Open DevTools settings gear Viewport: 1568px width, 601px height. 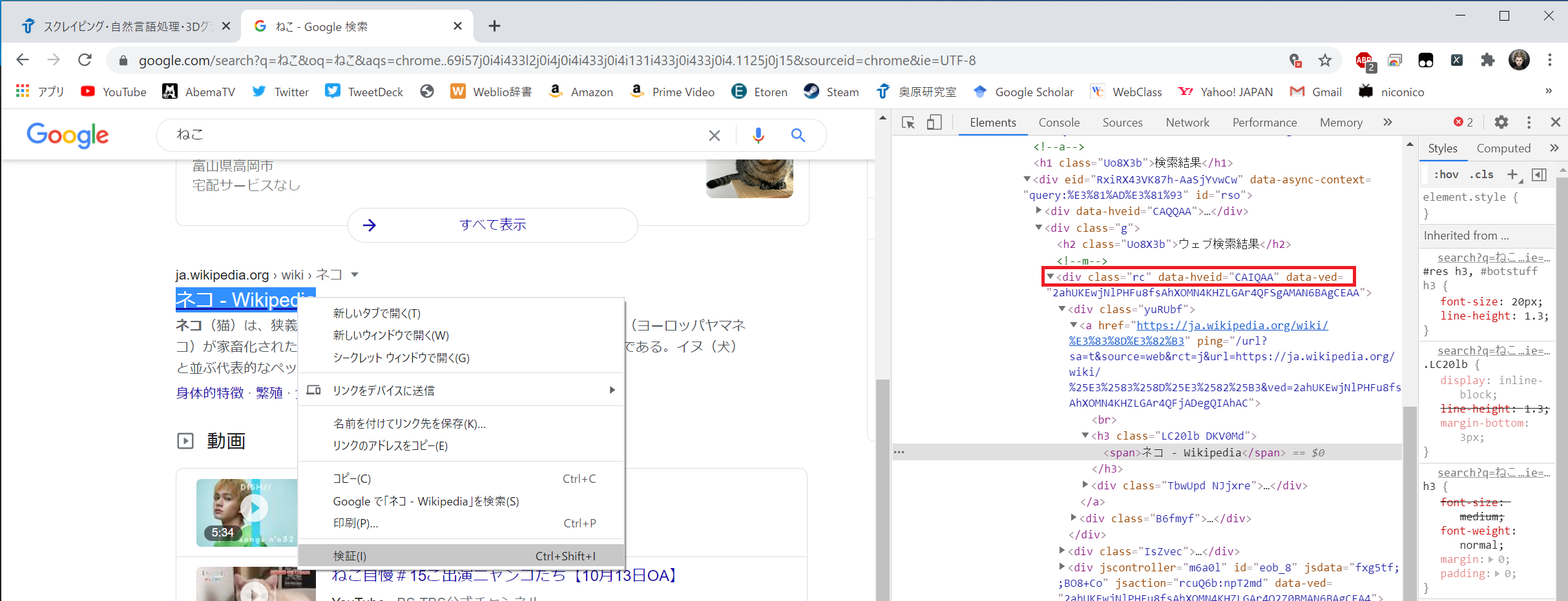1501,122
